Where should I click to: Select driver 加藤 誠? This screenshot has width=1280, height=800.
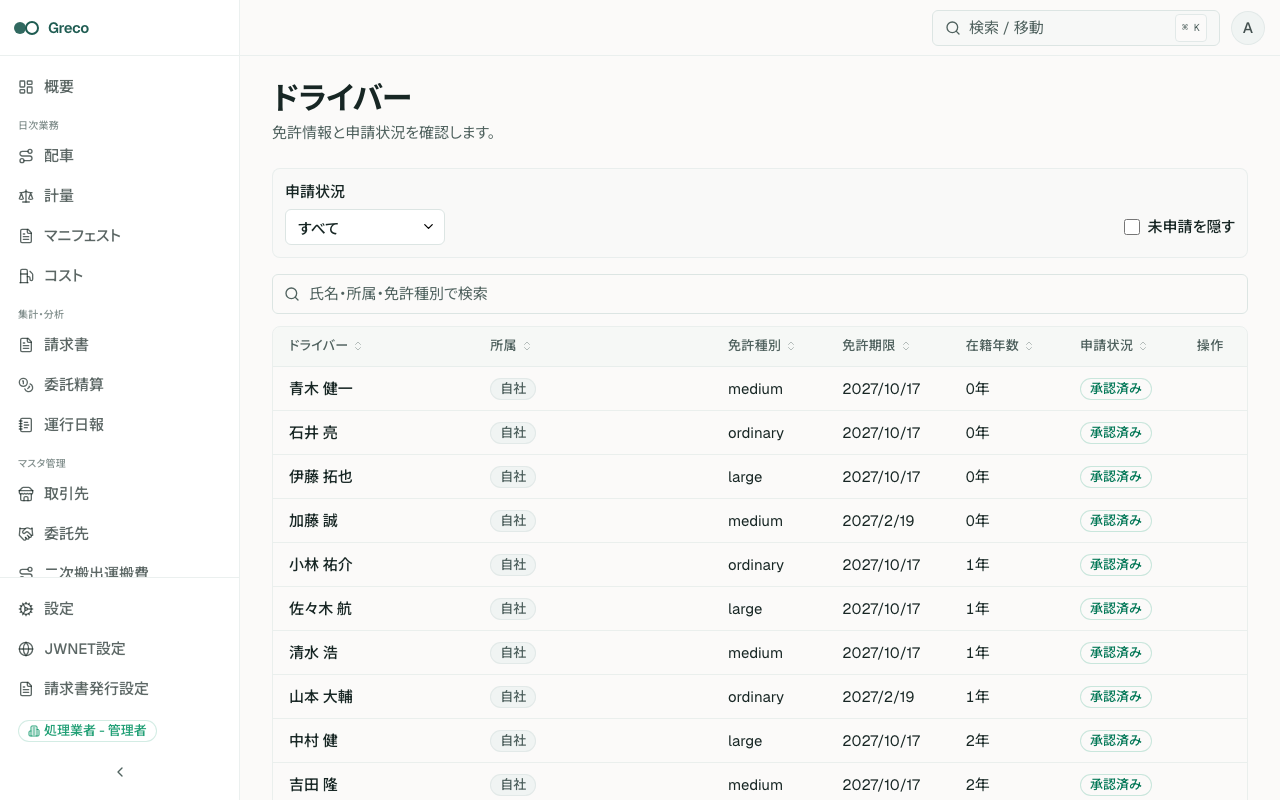[313, 521]
